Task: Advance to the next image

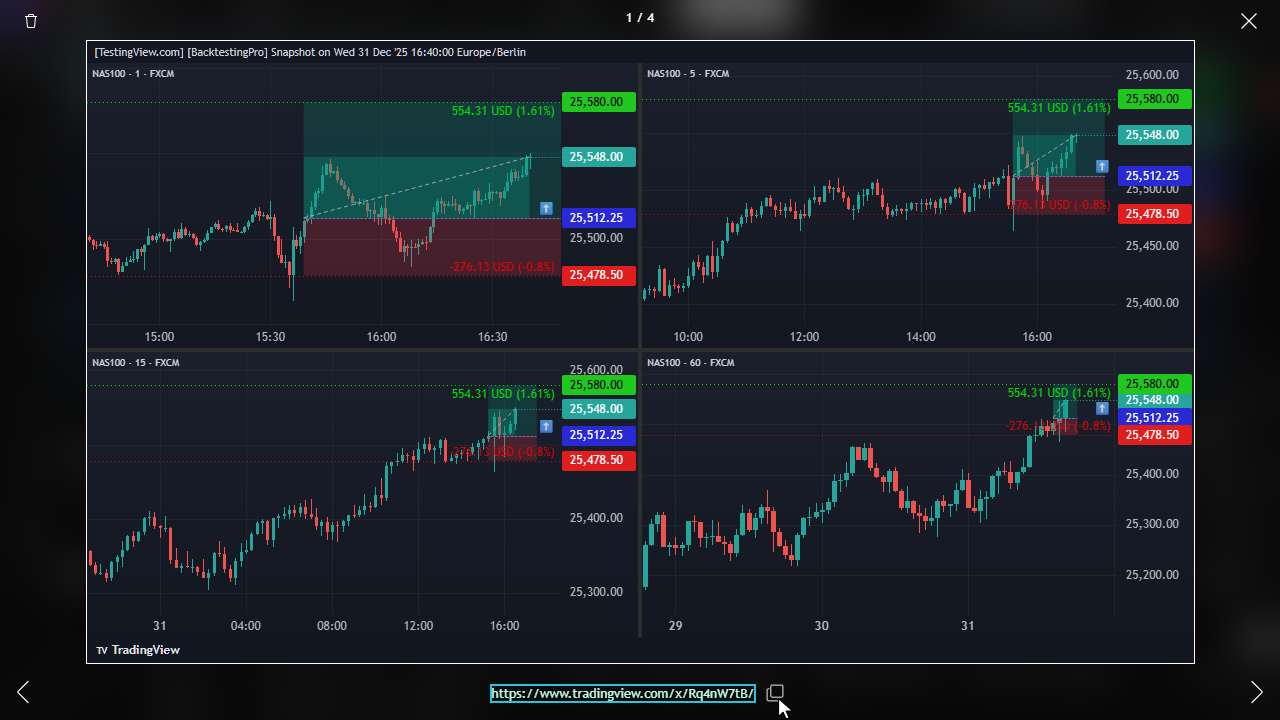Action: pyautogui.click(x=1257, y=692)
